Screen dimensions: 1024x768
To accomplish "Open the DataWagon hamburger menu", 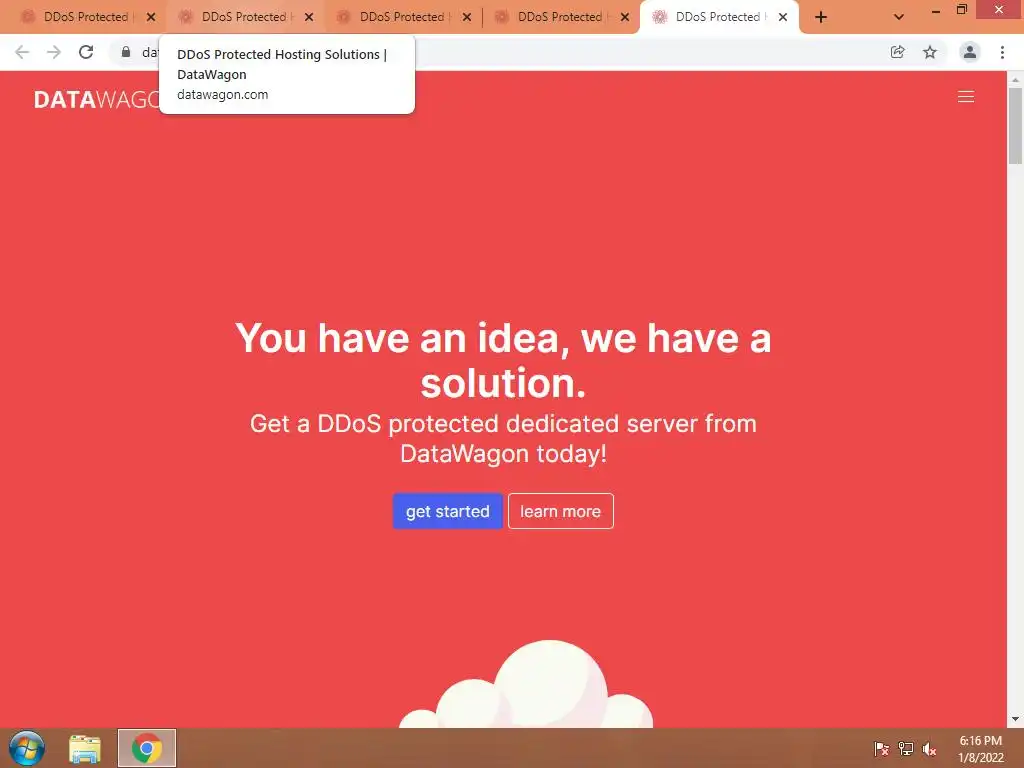I will pyautogui.click(x=966, y=97).
